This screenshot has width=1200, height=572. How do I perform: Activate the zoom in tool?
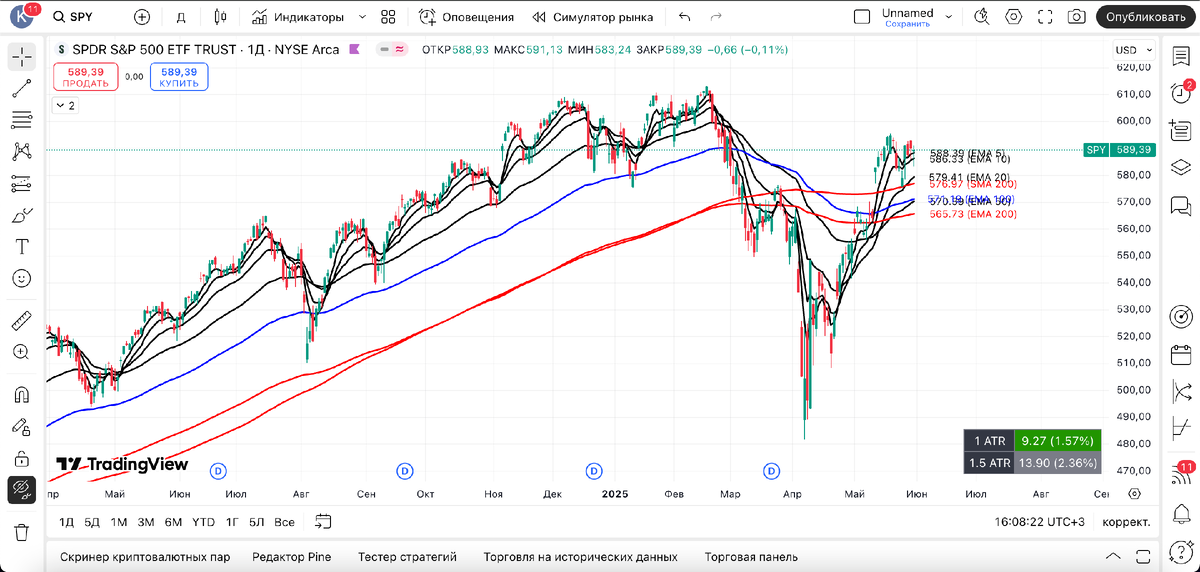point(21,352)
